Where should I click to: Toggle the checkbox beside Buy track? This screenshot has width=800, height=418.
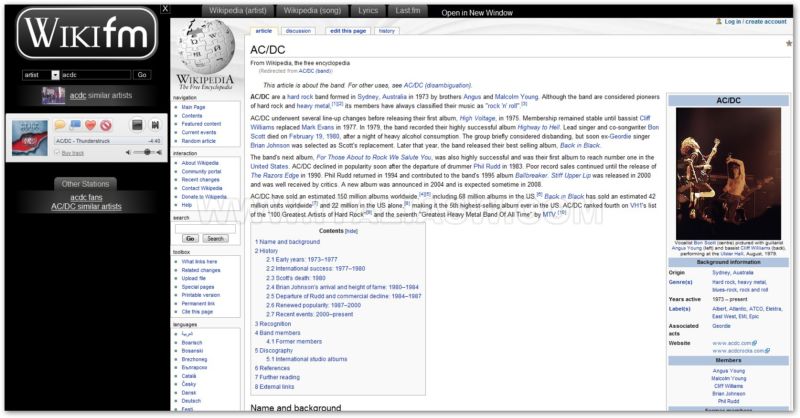[x=57, y=153]
